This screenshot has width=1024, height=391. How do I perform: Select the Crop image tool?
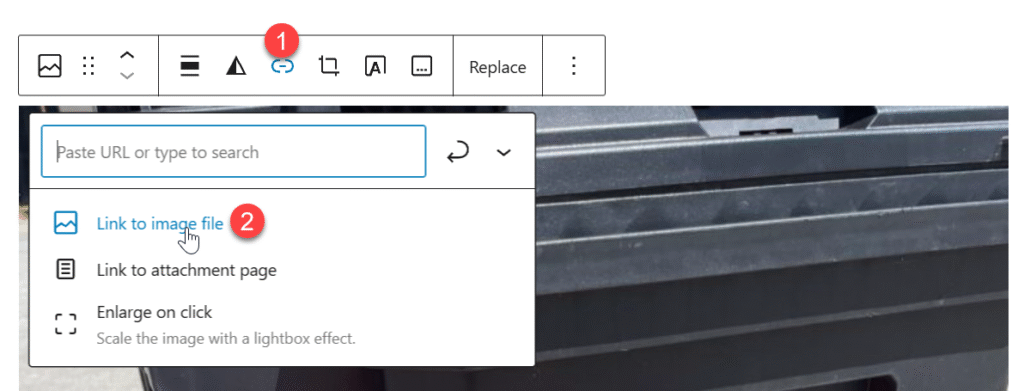coord(329,66)
